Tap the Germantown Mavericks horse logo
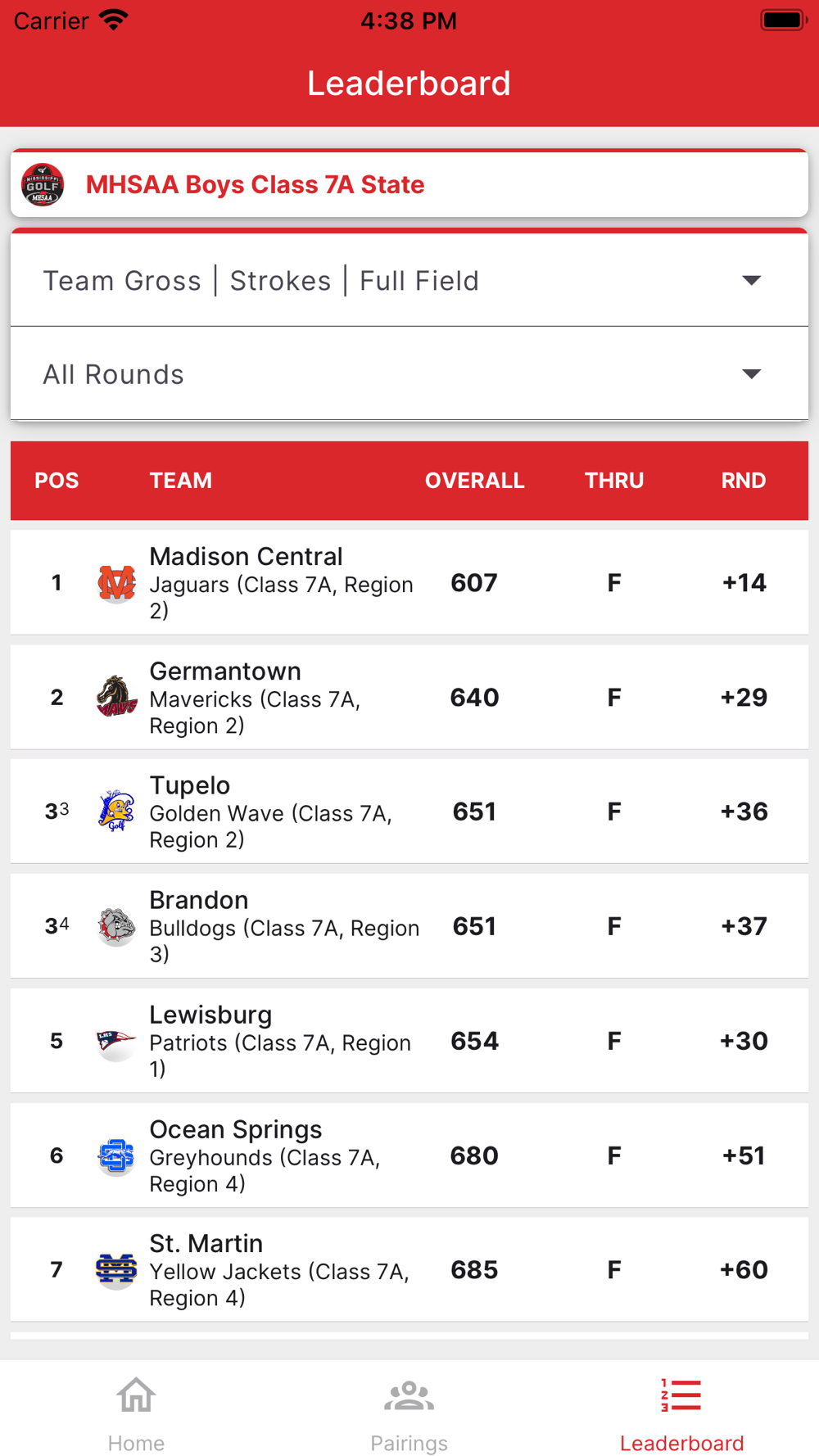819x1456 pixels. coord(116,697)
